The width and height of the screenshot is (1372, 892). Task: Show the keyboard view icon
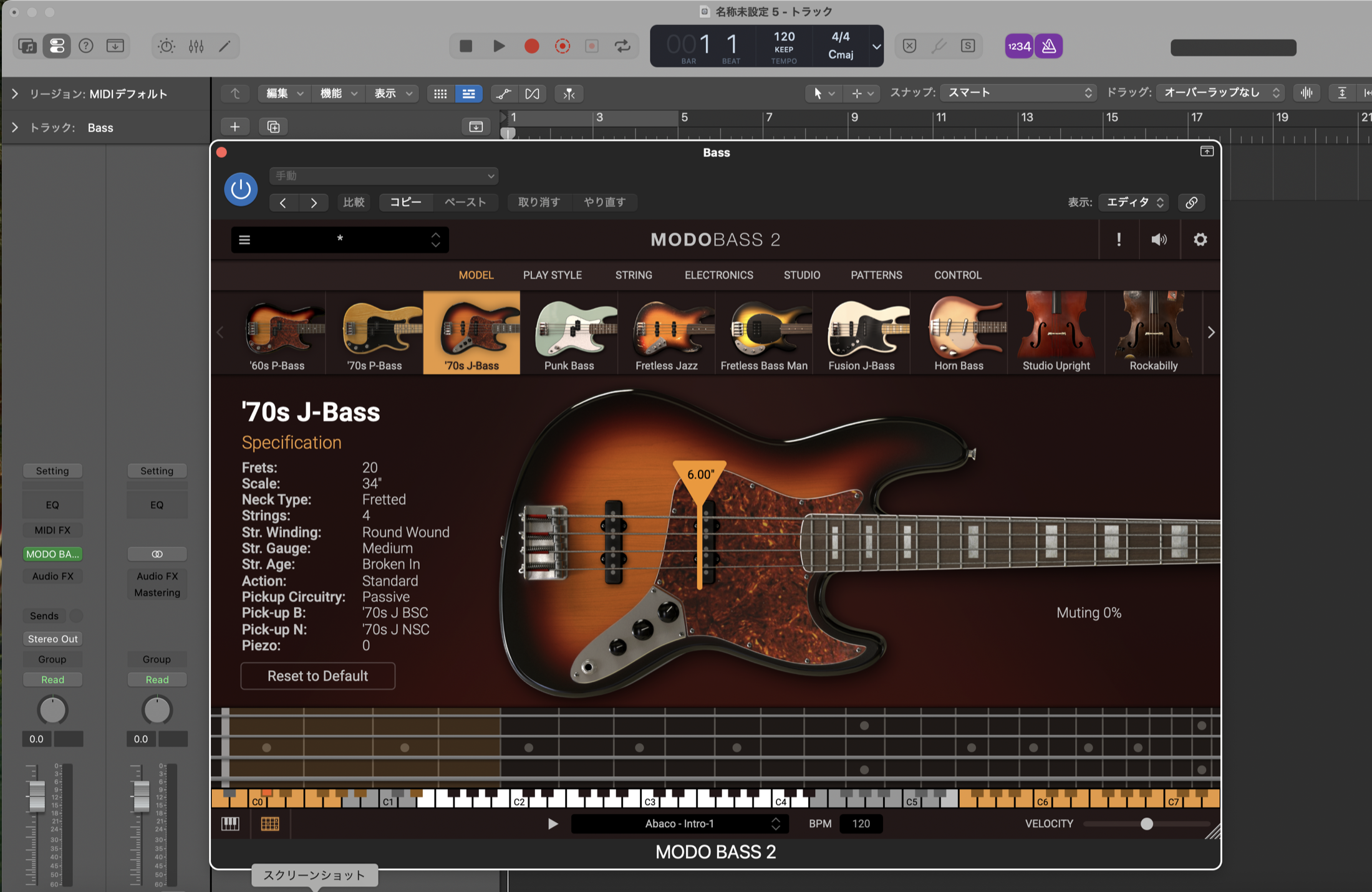[x=231, y=824]
